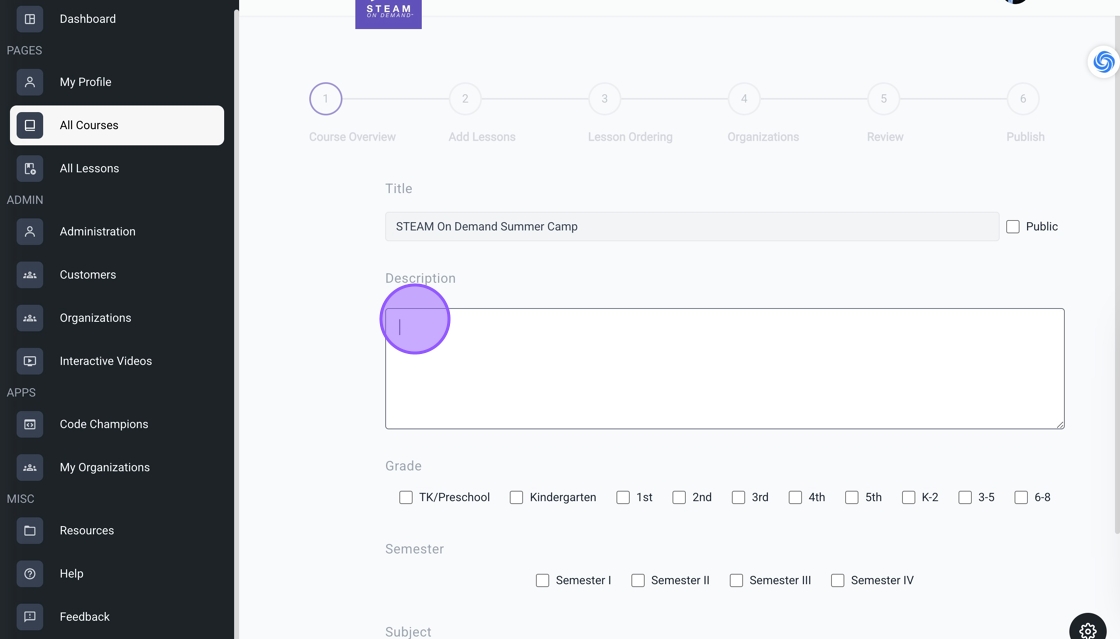The height and width of the screenshot is (639, 1120).
Task: Open the settings gear at bottom right
Action: pos(1087,630)
